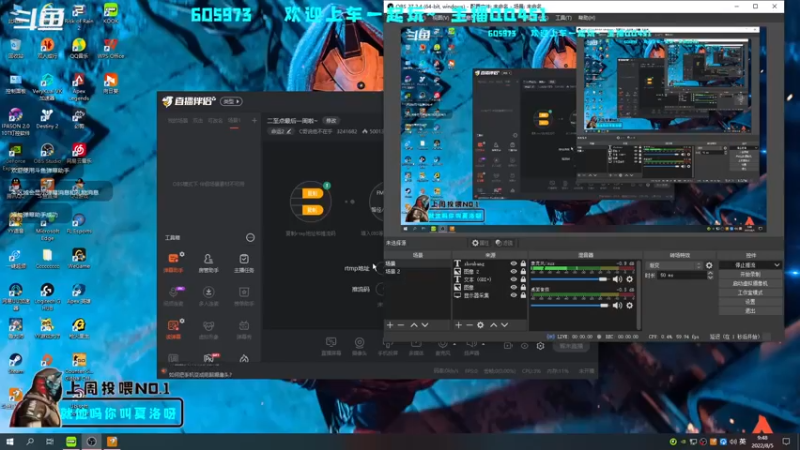Expand the 类型 pill beside 直播伴侣 logo
The width and height of the screenshot is (800, 450).
pyautogui.click(x=231, y=102)
